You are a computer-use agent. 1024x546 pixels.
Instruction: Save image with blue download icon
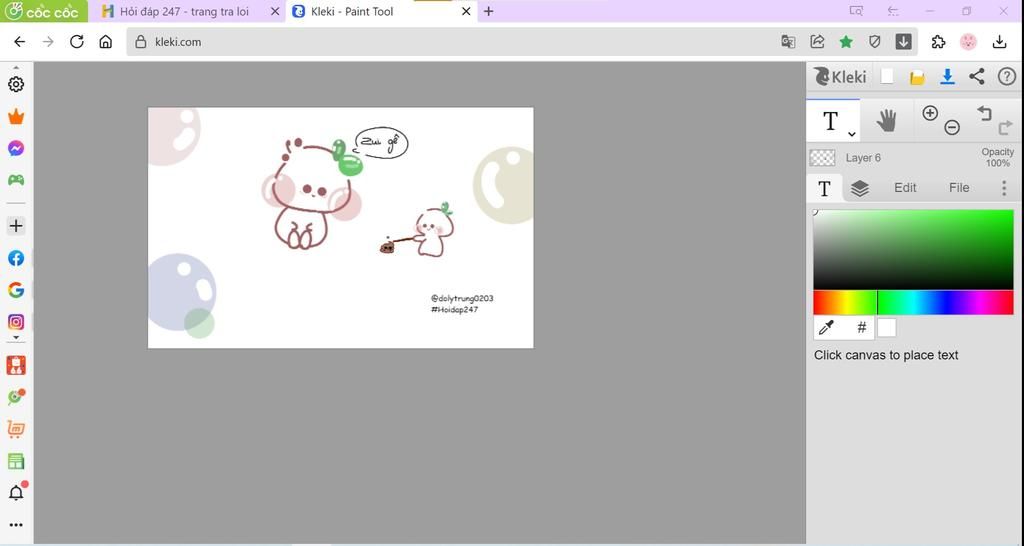coord(947,76)
